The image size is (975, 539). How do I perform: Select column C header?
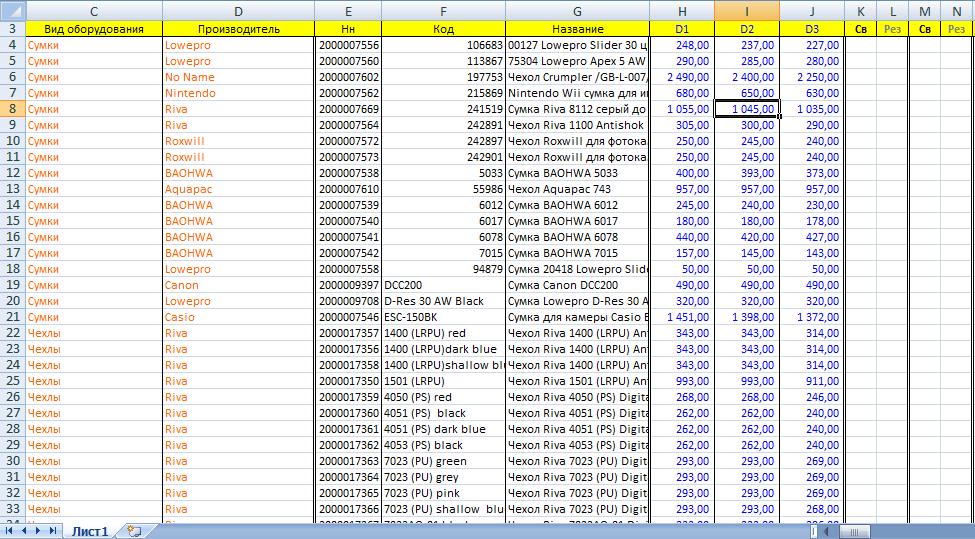(x=94, y=11)
